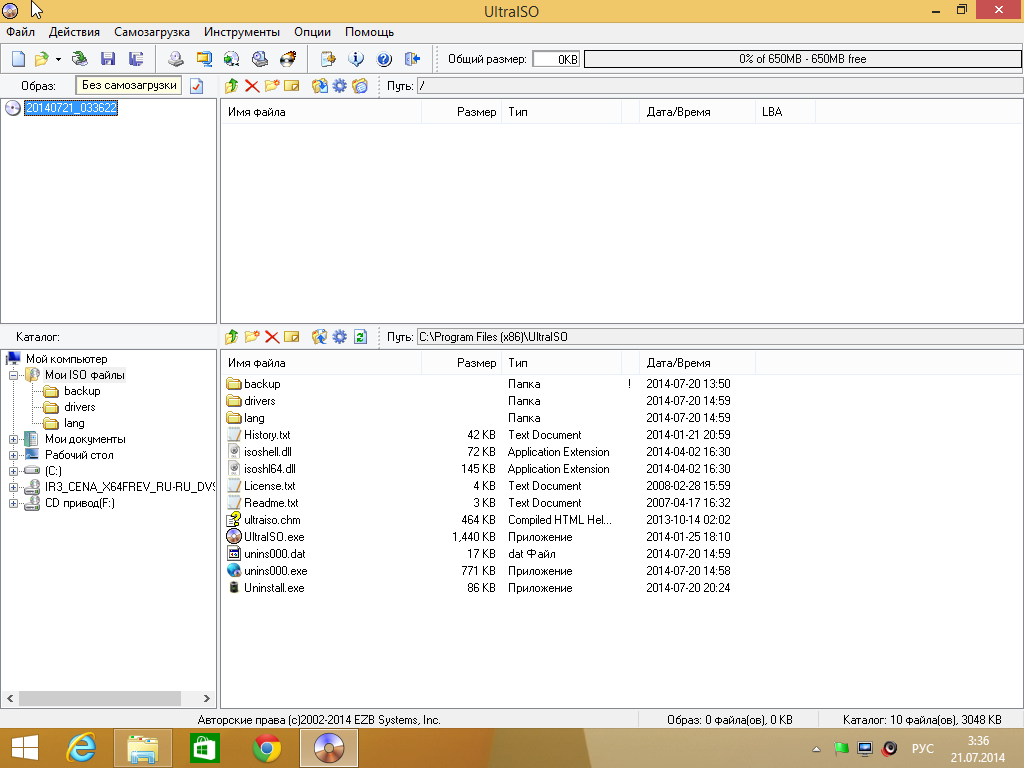
Task: Click the catalog path field C:\Program Files (x86)\UltraISO
Action: coord(720,337)
